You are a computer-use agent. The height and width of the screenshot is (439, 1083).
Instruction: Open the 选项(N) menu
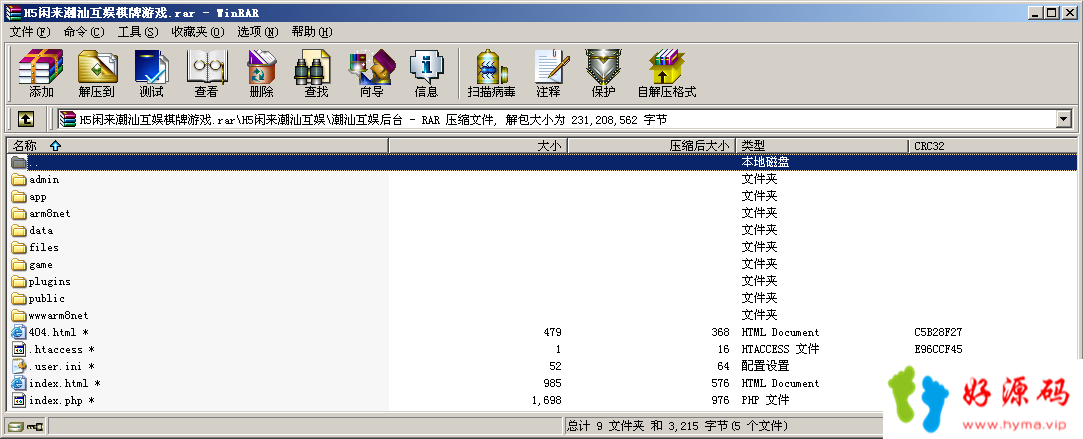click(258, 32)
